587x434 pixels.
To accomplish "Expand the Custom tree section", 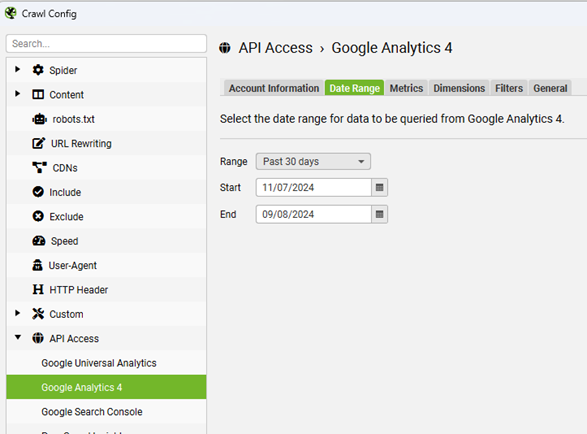I will (x=17, y=313).
